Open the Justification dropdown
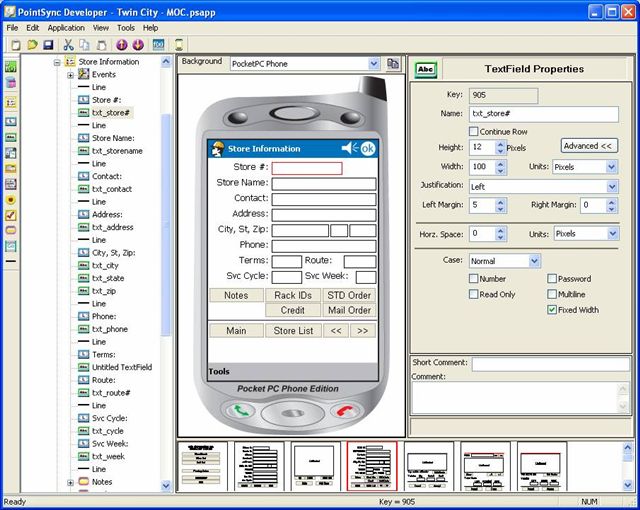This screenshot has height=510, width=640. (612, 186)
